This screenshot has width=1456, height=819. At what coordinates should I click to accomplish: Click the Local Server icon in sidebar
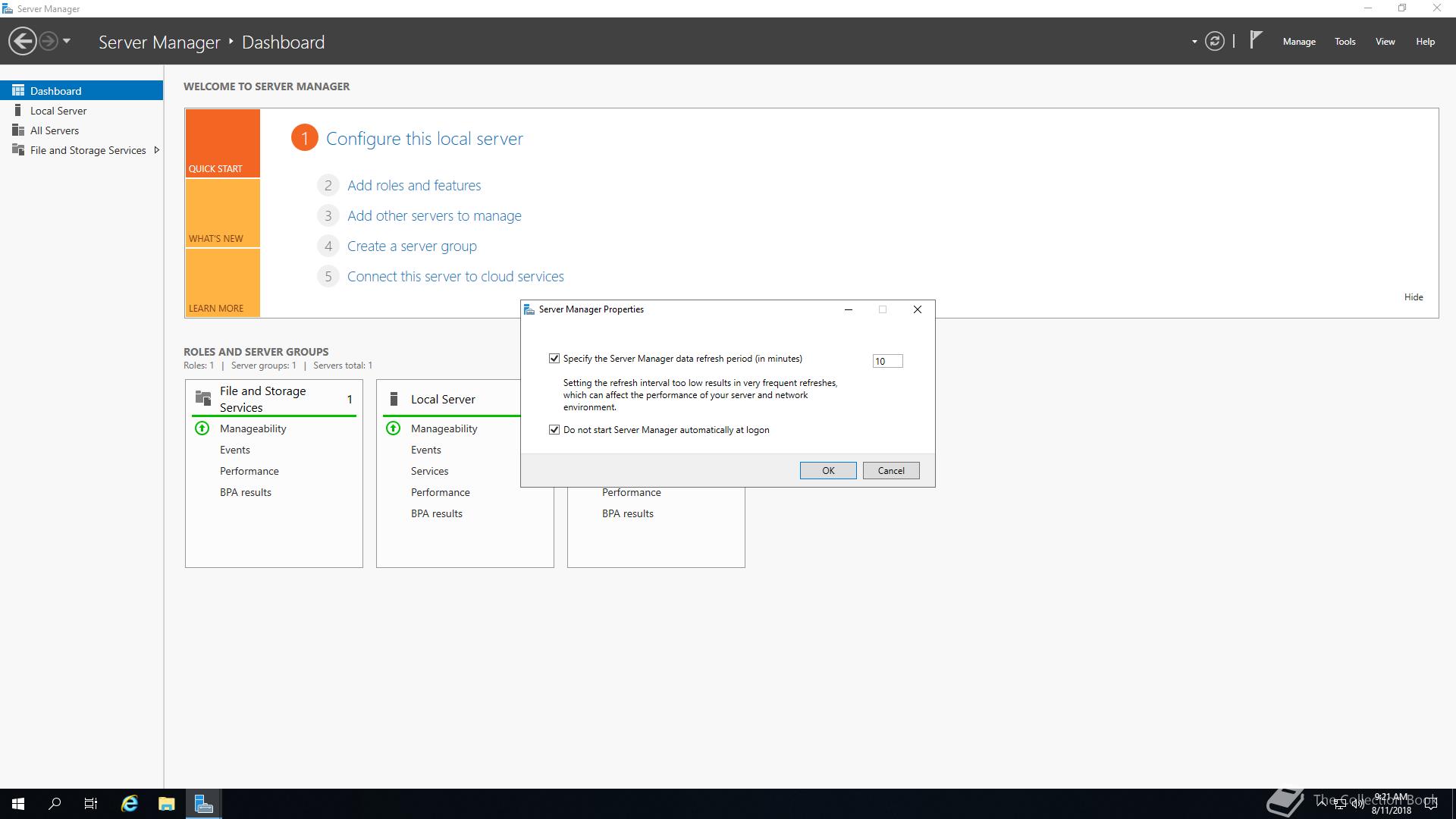18,110
